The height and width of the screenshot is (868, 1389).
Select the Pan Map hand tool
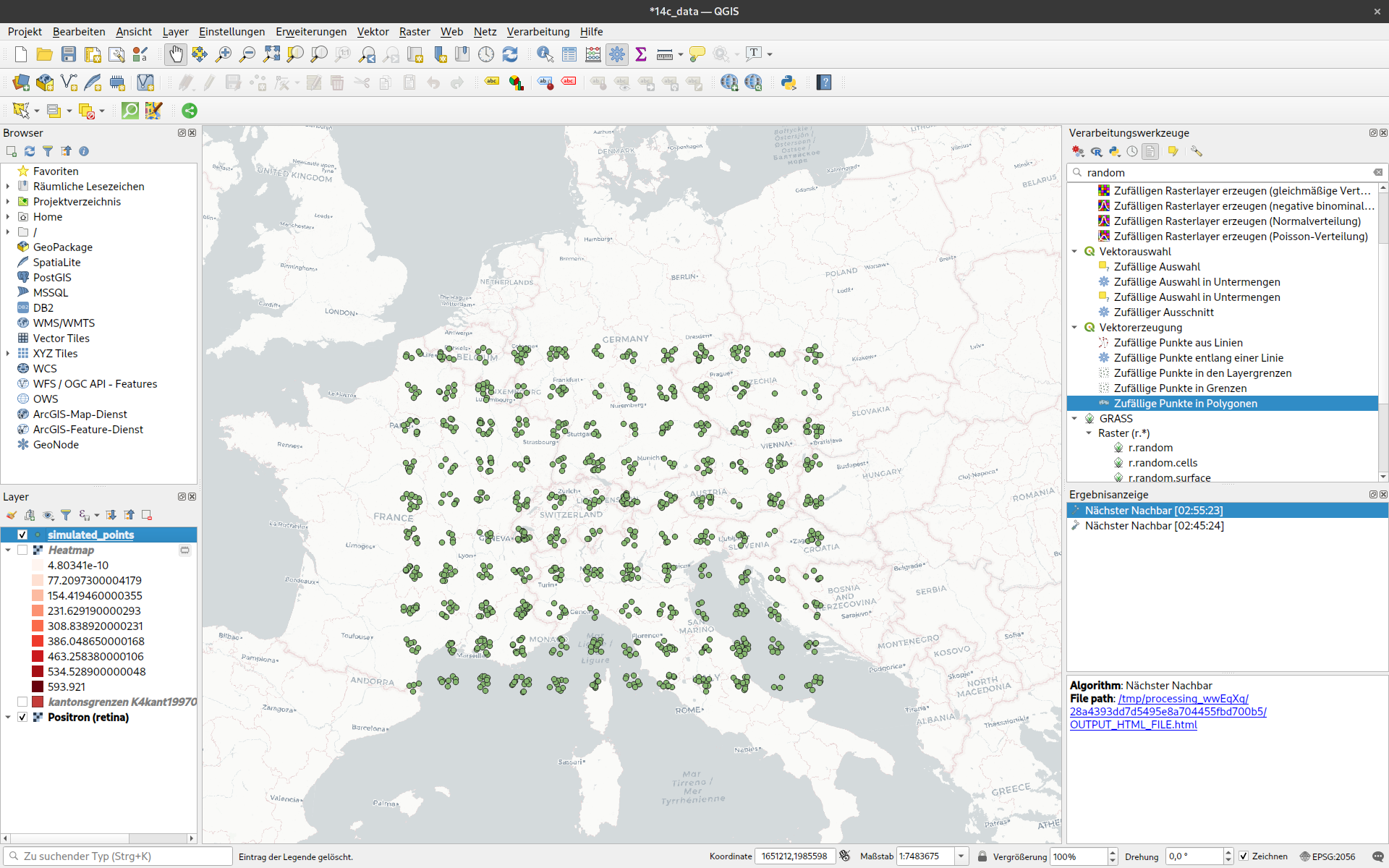click(x=175, y=54)
